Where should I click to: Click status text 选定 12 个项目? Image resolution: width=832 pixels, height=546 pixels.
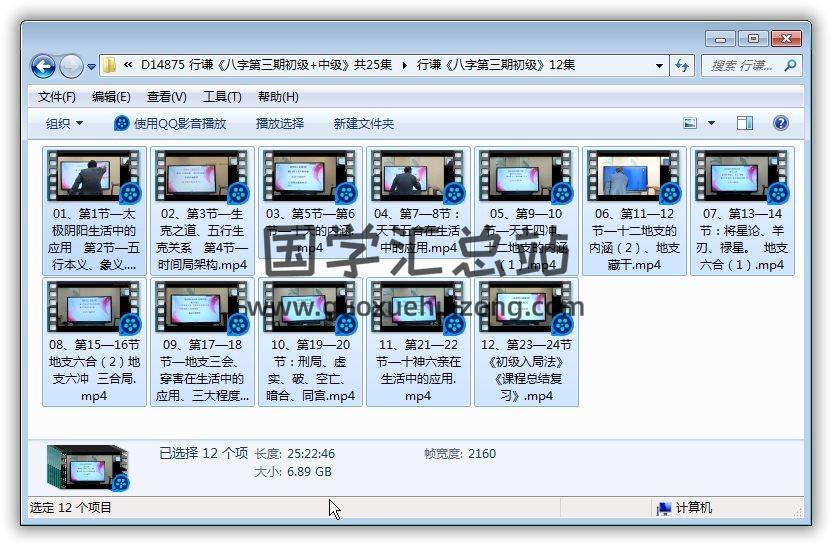pos(71,508)
